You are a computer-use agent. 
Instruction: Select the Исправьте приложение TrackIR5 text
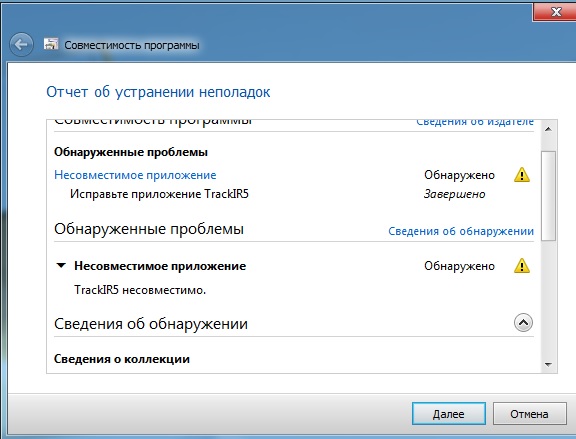click(159, 194)
